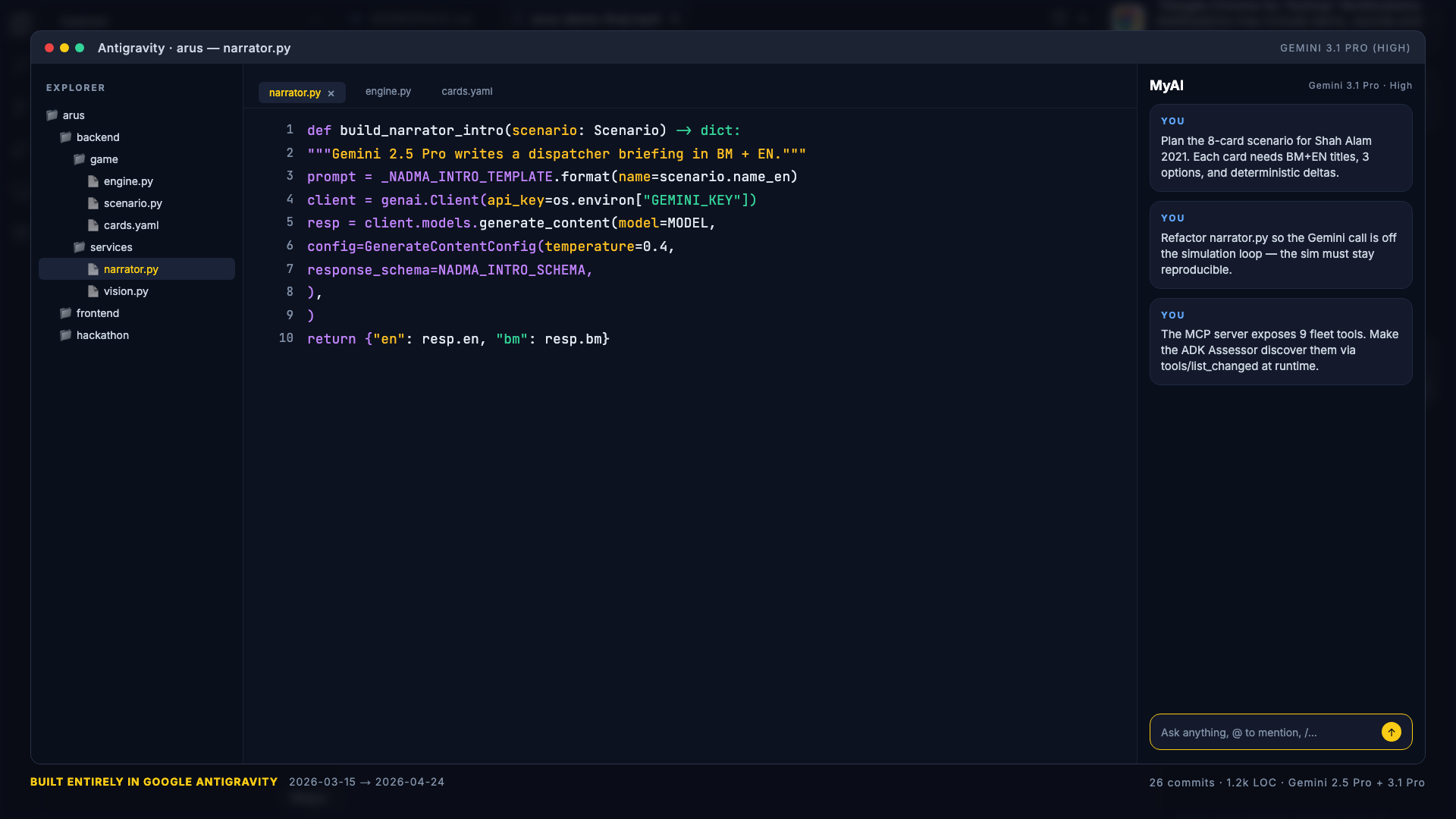
Task: Switch to the engine.py tab
Action: [x=388, y=91]
